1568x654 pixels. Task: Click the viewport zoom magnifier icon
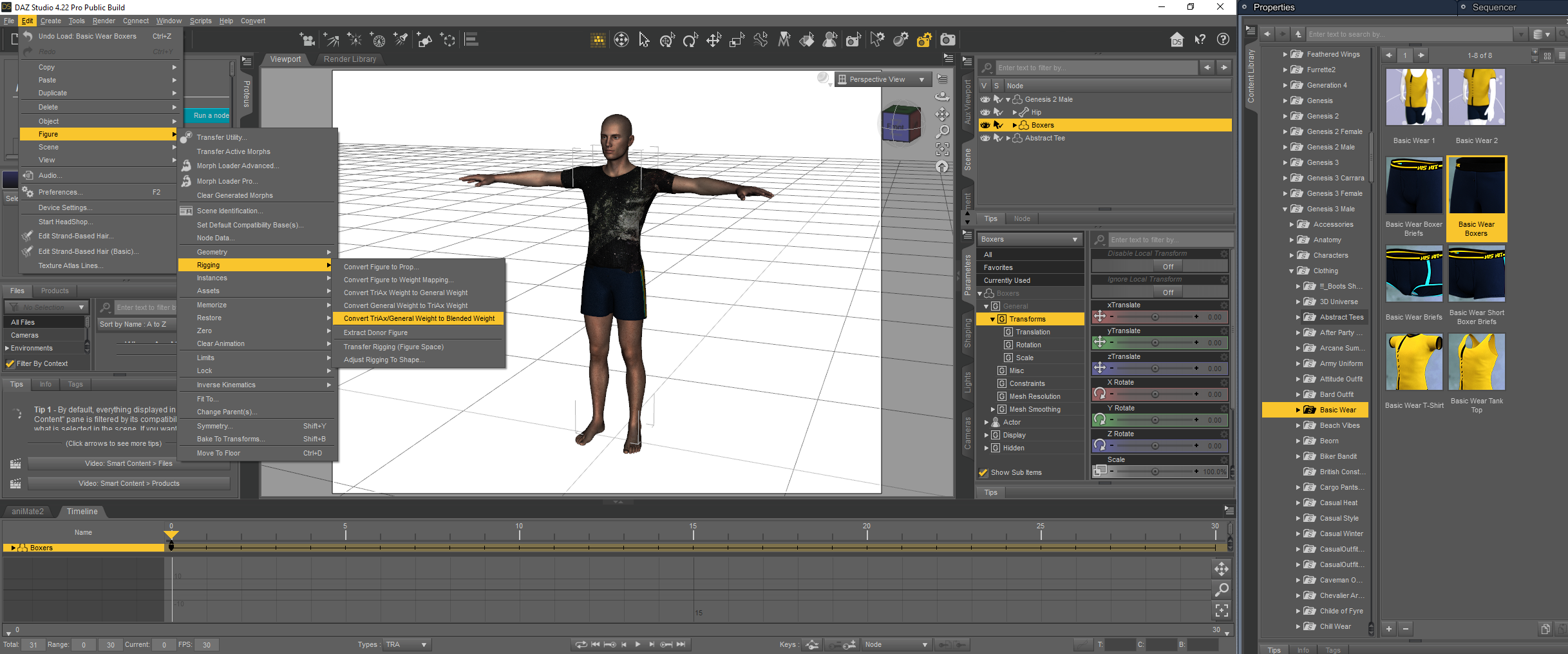(942, 131)
